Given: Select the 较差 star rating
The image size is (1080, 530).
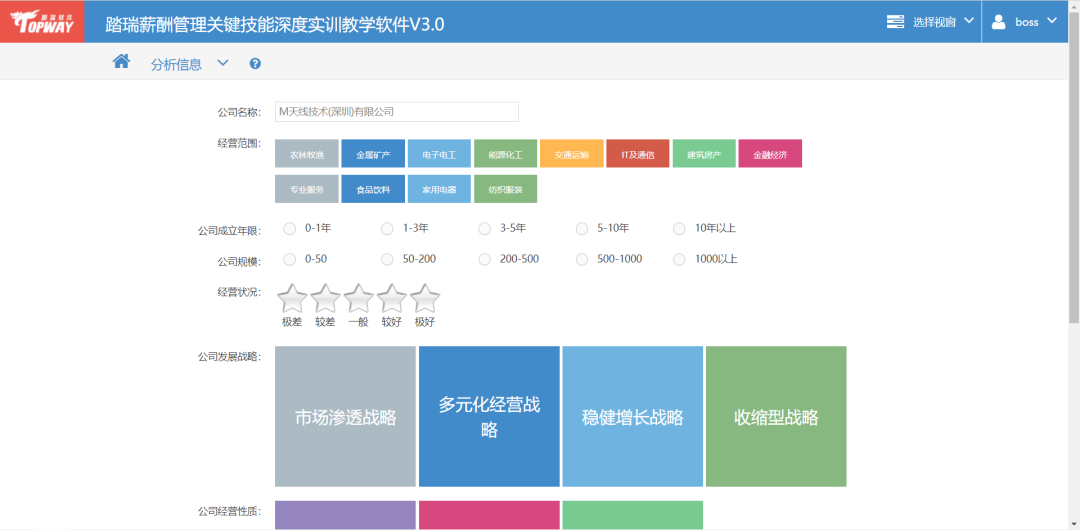Looking at the screenshot, I should pos(325,298).
